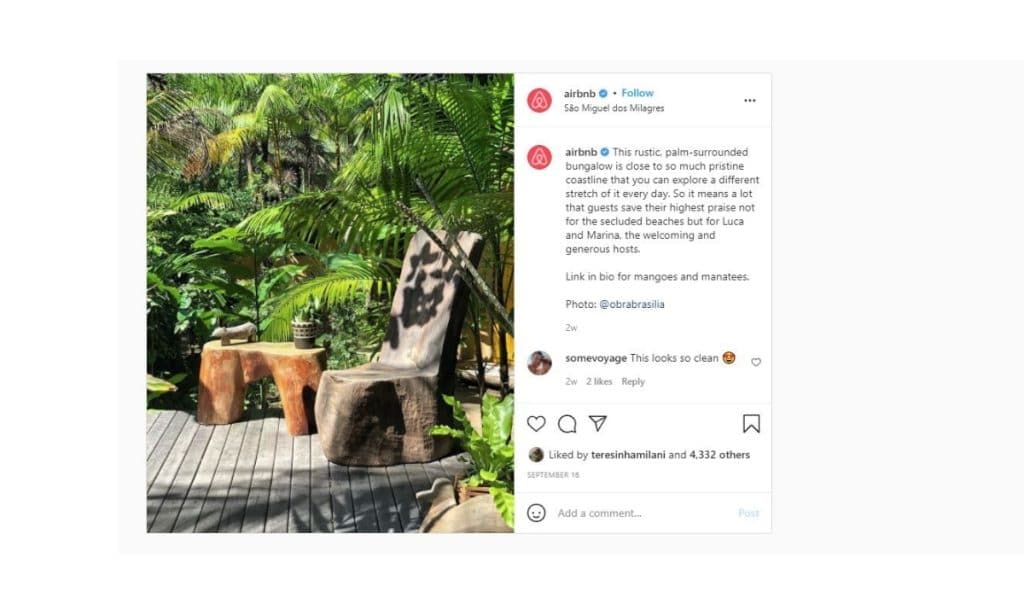Follow the airbnb account
This screenshot has width=1024, height=597.
click(637, 93)
